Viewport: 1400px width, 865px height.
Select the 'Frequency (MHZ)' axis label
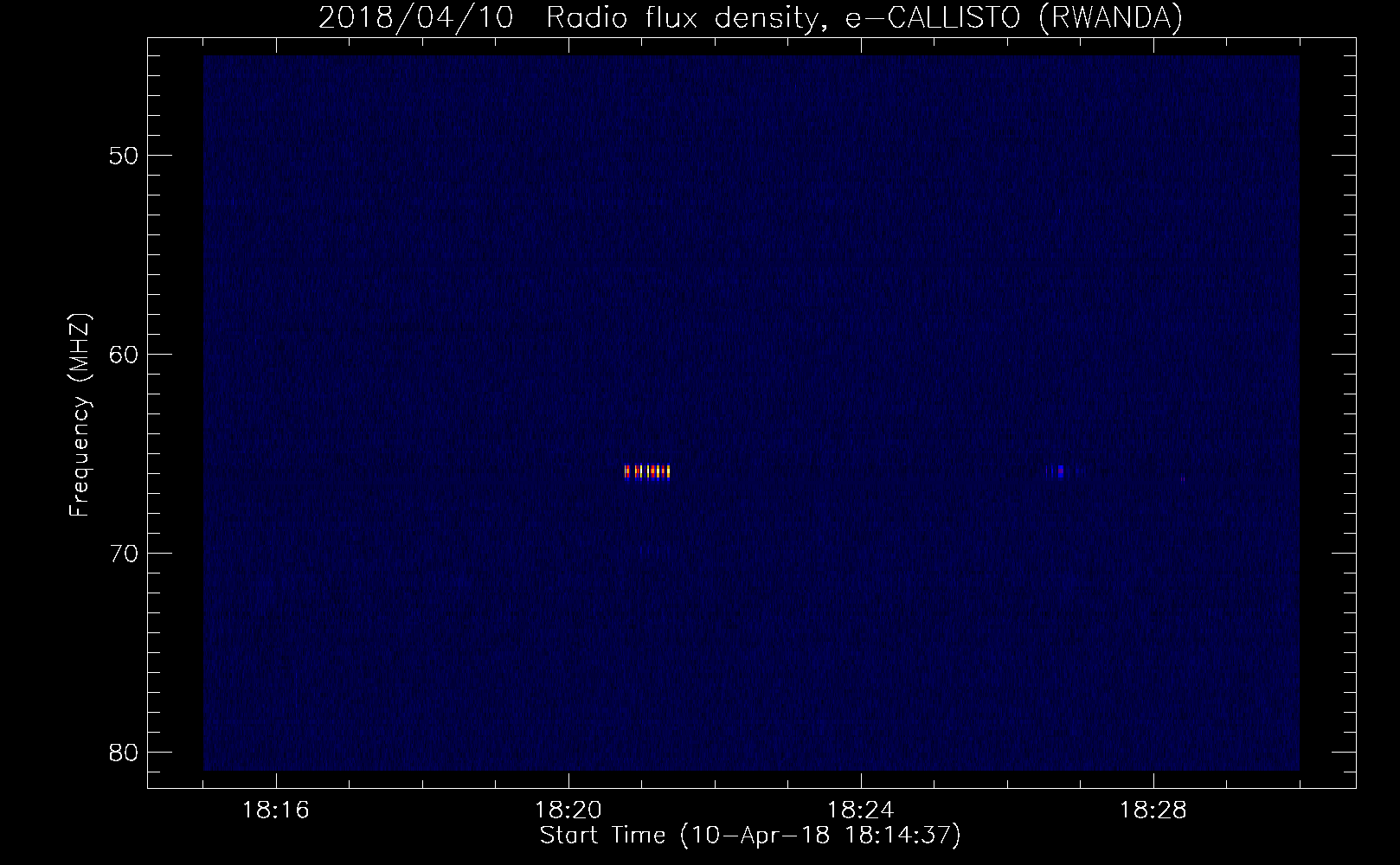point(80,415)
